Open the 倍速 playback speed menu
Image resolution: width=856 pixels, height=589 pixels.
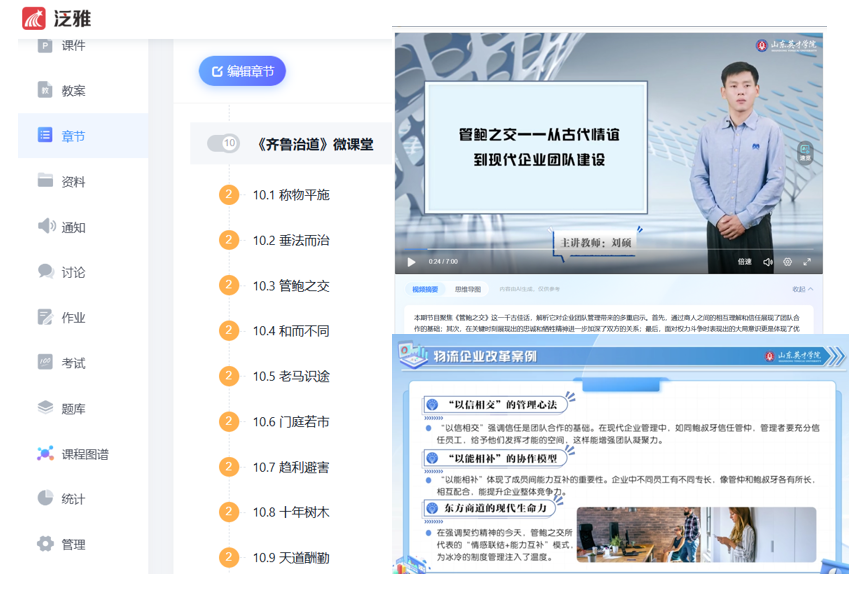tap(745, 262)
